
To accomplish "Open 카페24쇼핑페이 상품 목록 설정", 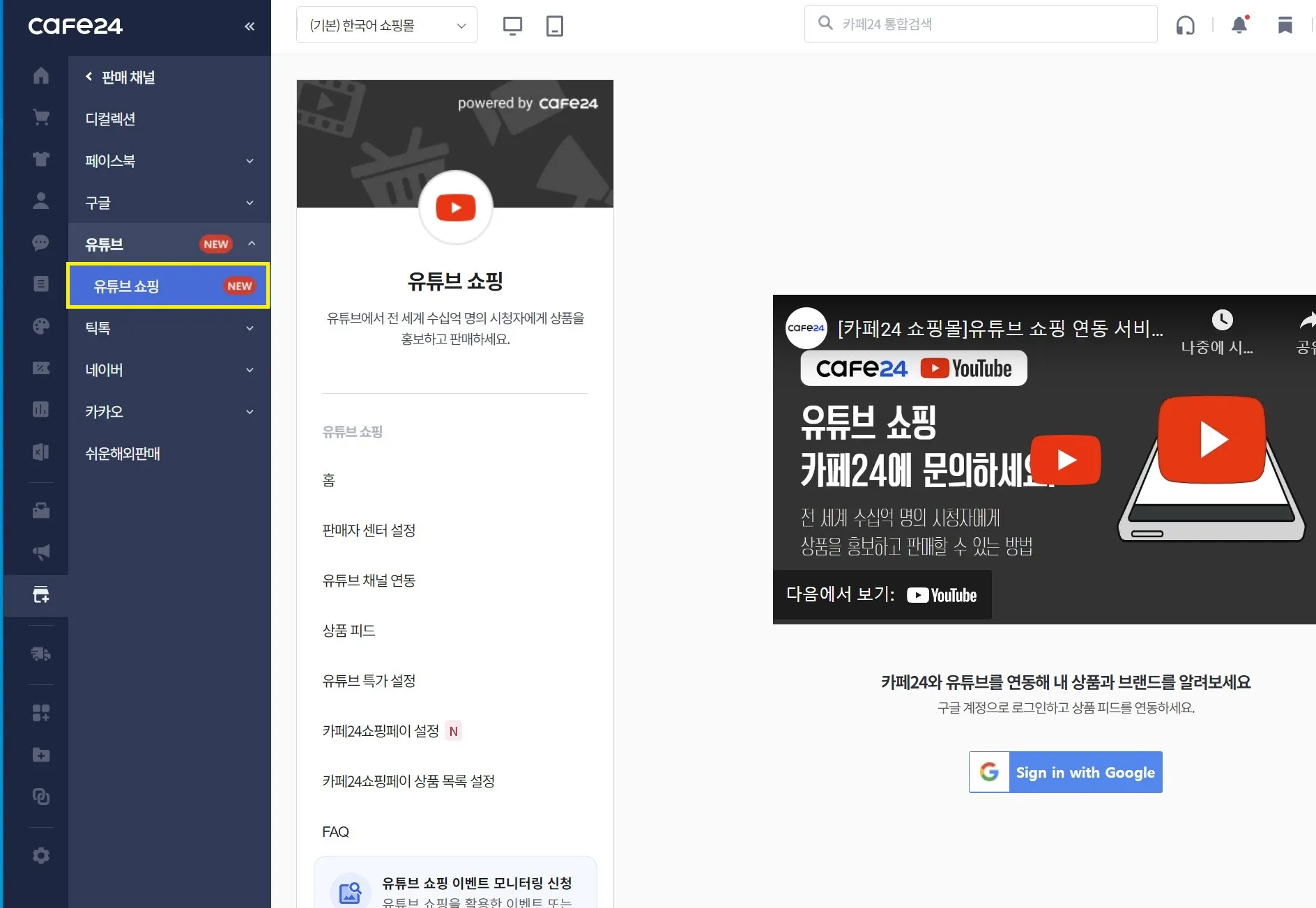I will tap(408, 781).
